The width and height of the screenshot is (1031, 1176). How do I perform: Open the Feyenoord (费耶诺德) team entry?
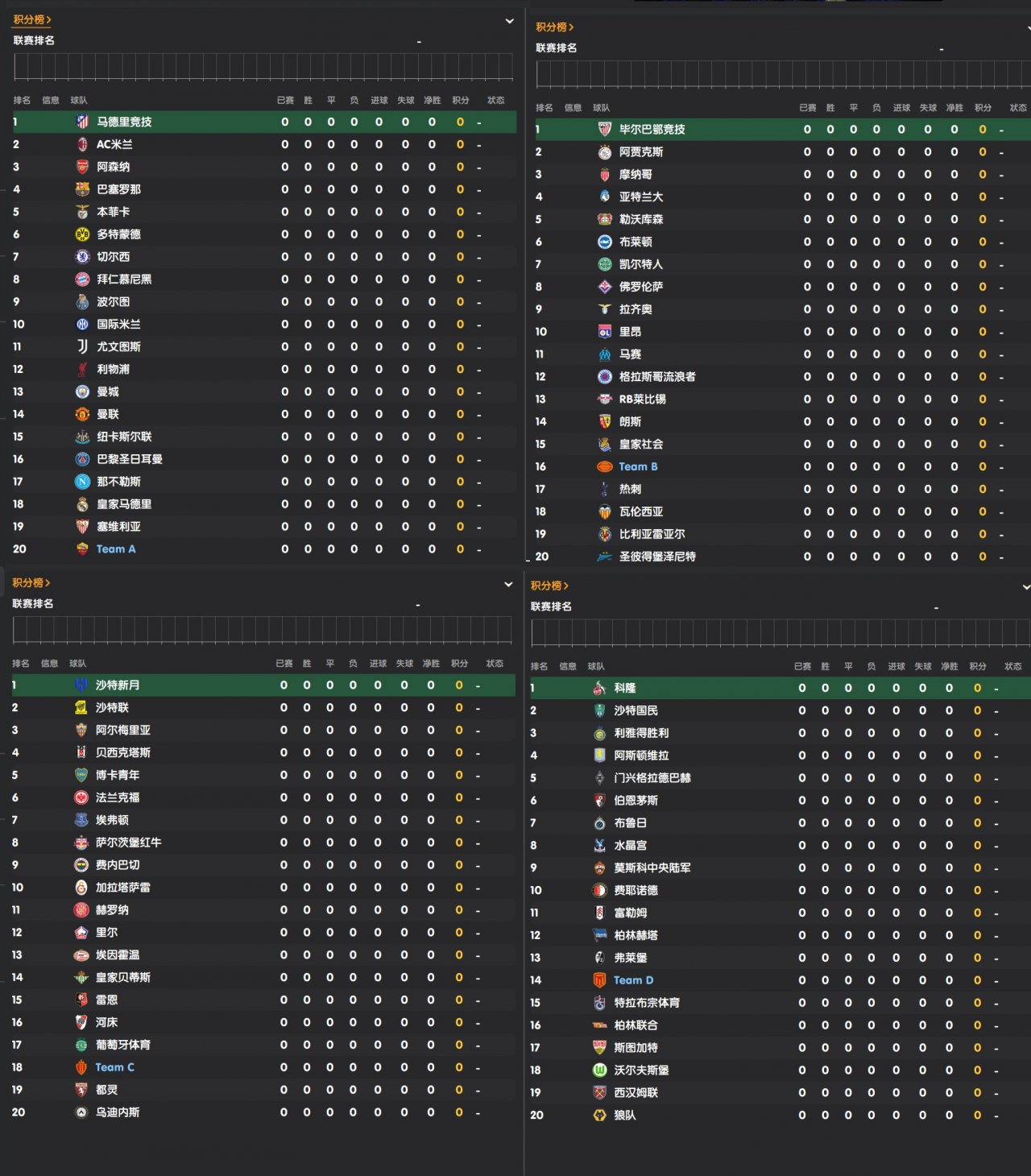pyautogui.click(x=636, y=891)
